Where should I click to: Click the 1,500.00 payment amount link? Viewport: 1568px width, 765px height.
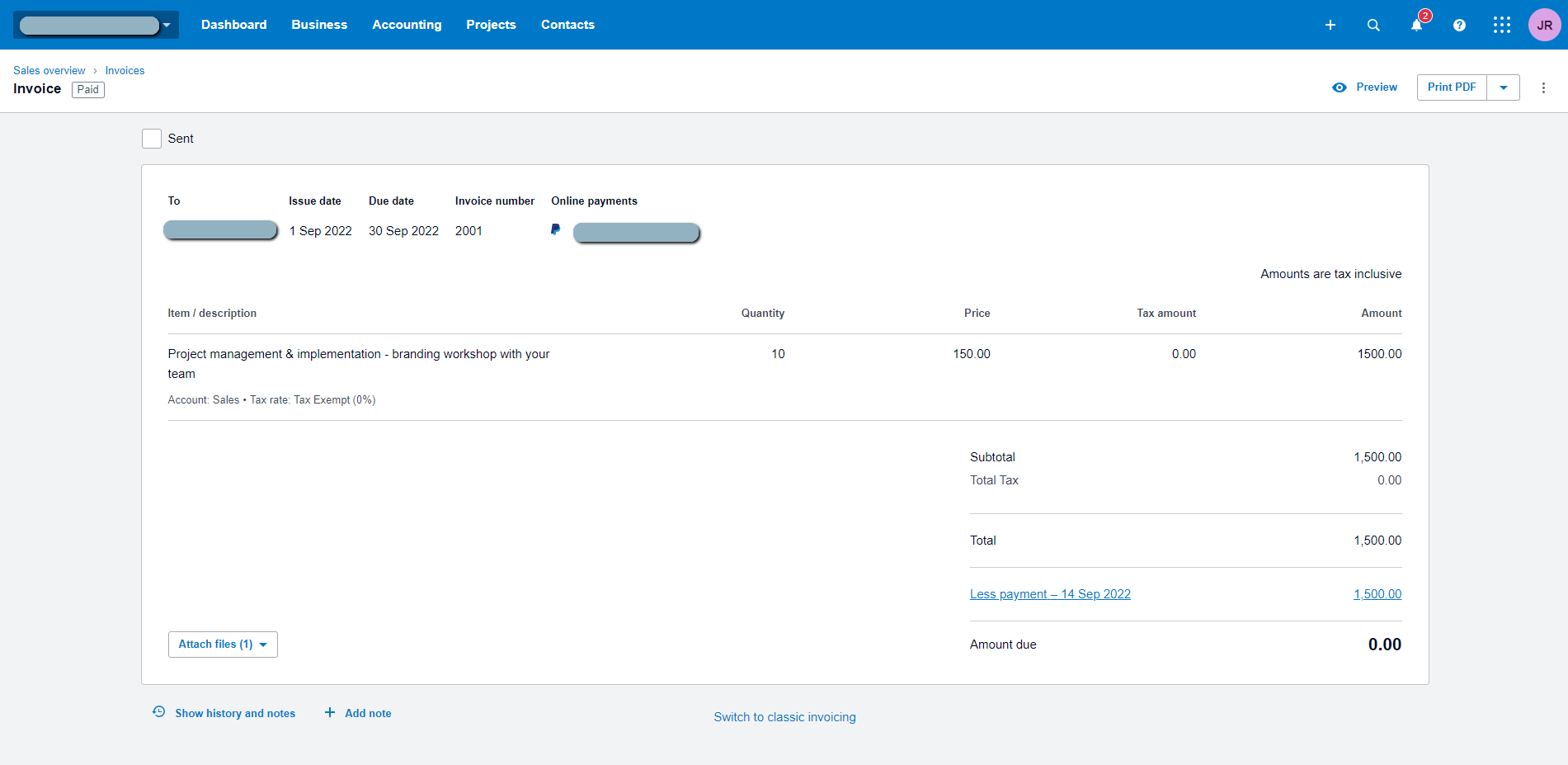coord(1377,594)
